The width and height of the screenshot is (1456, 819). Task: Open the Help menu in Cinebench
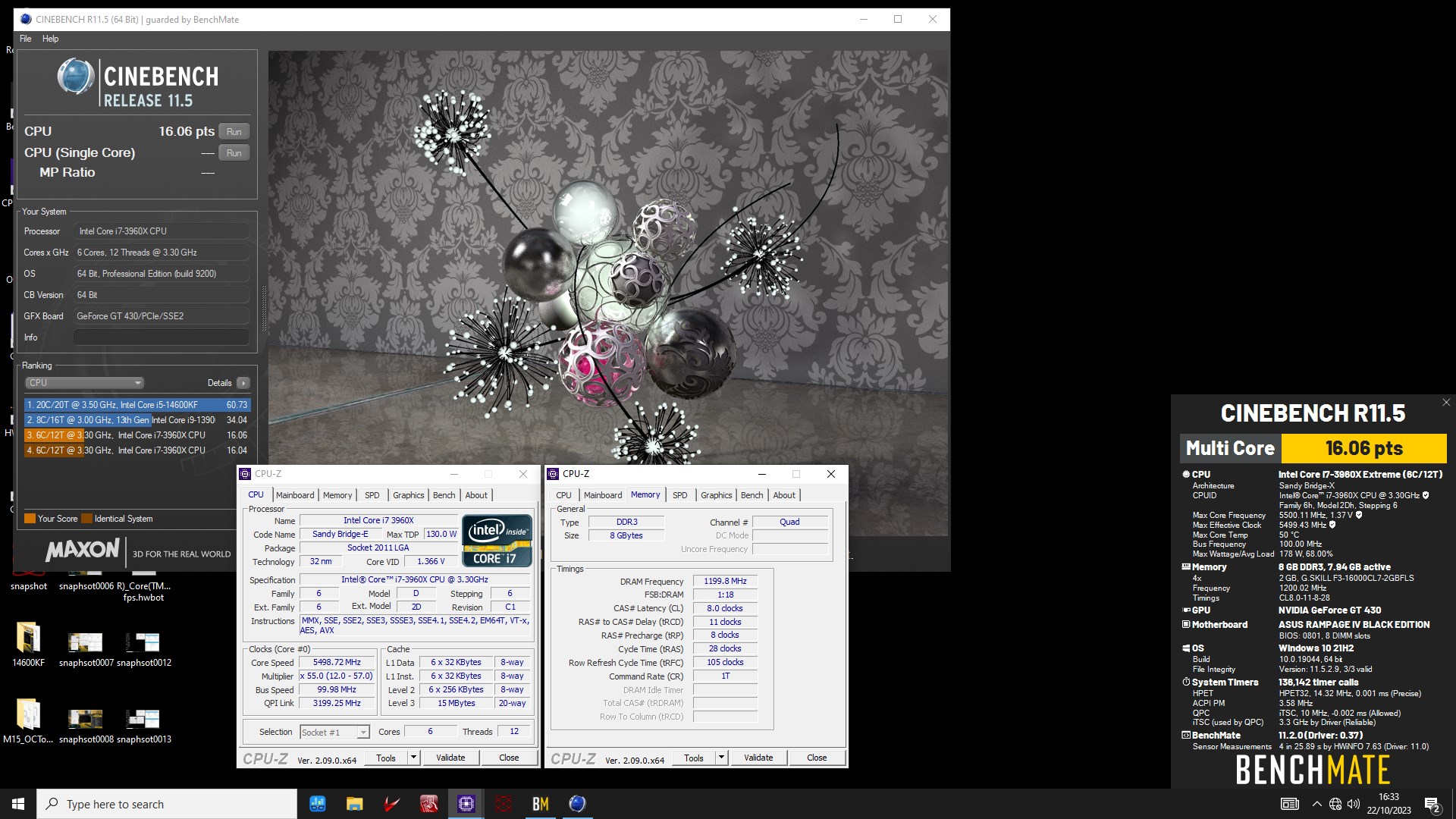(x=50, y=39)
